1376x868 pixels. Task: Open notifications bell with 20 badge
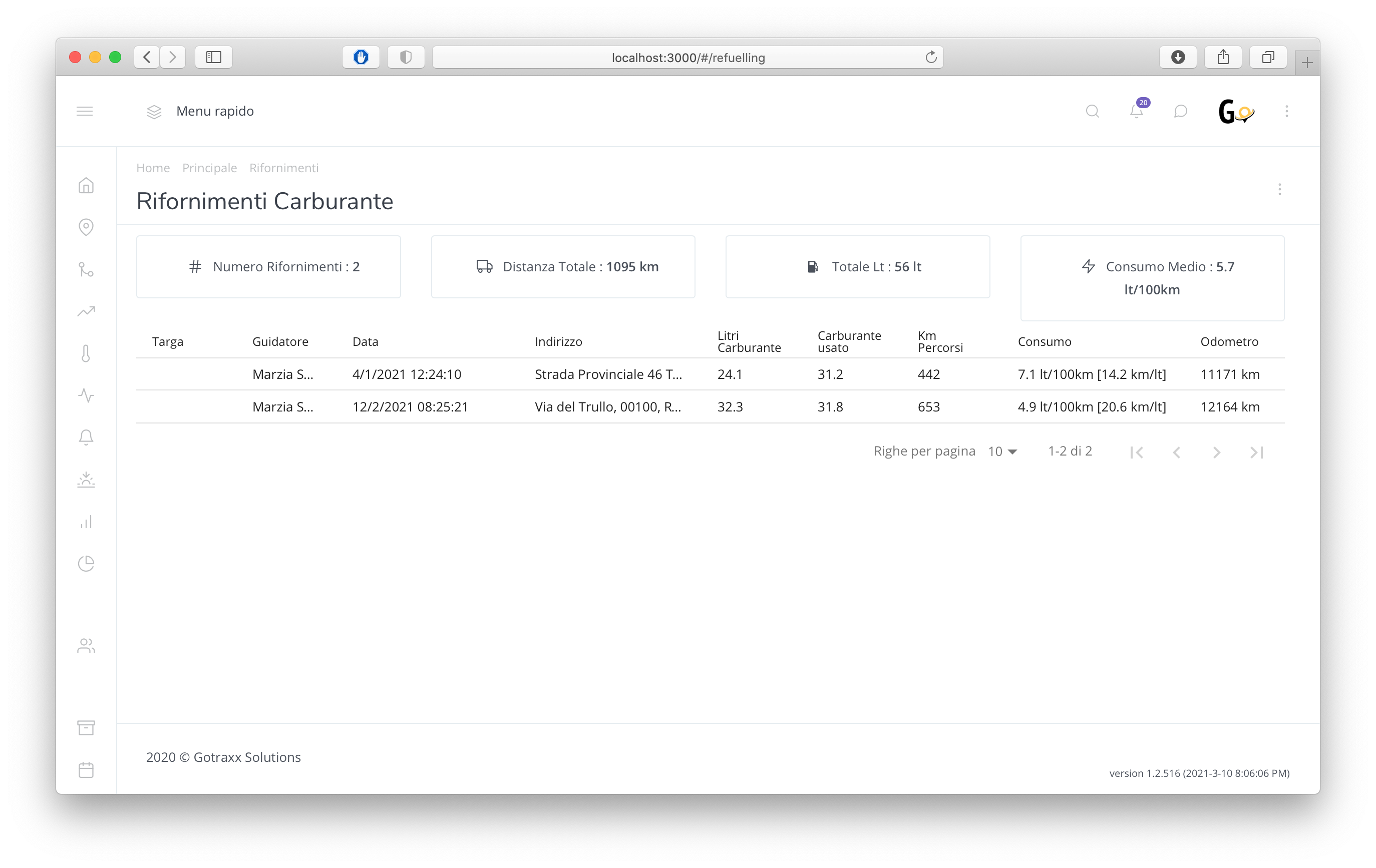pos(1137,110)
